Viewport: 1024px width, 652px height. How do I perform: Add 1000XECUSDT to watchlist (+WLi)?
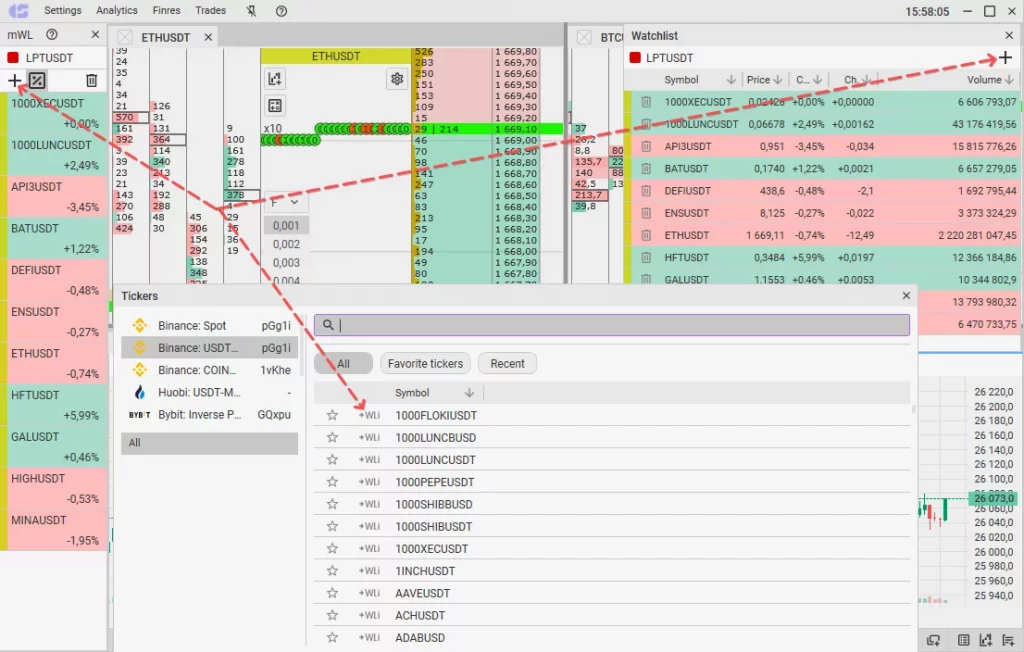(x=369, y=548)
